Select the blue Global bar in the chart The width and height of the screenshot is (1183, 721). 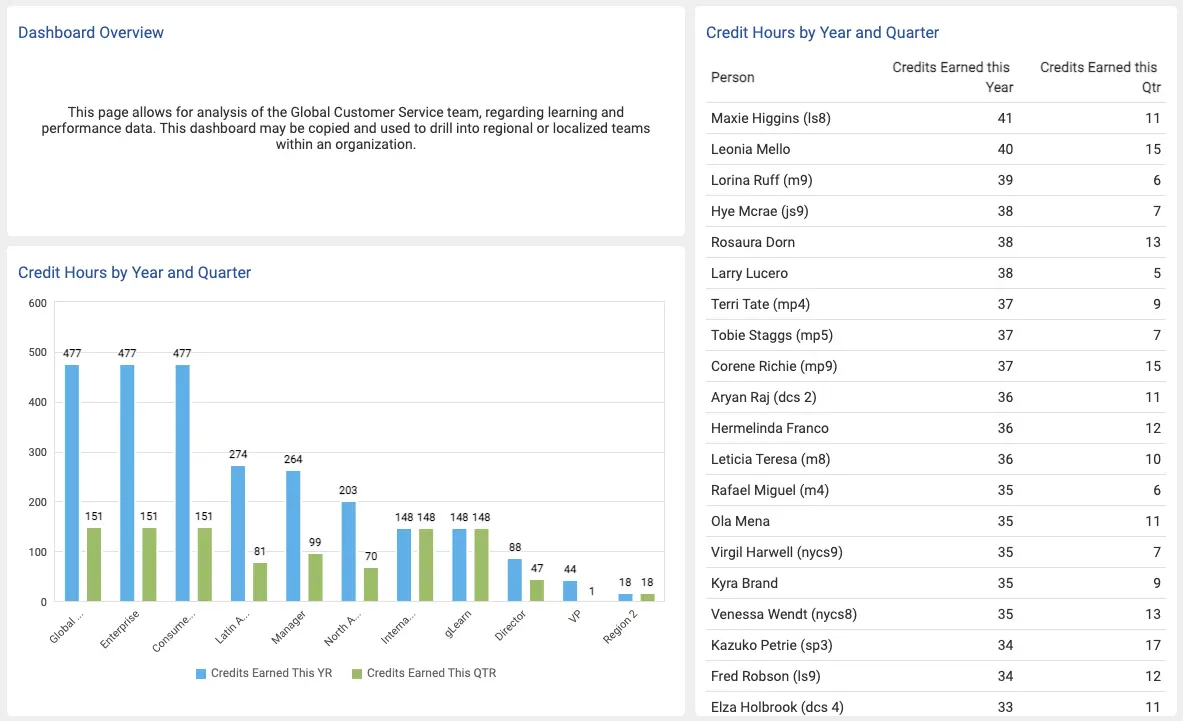[69, 480]
